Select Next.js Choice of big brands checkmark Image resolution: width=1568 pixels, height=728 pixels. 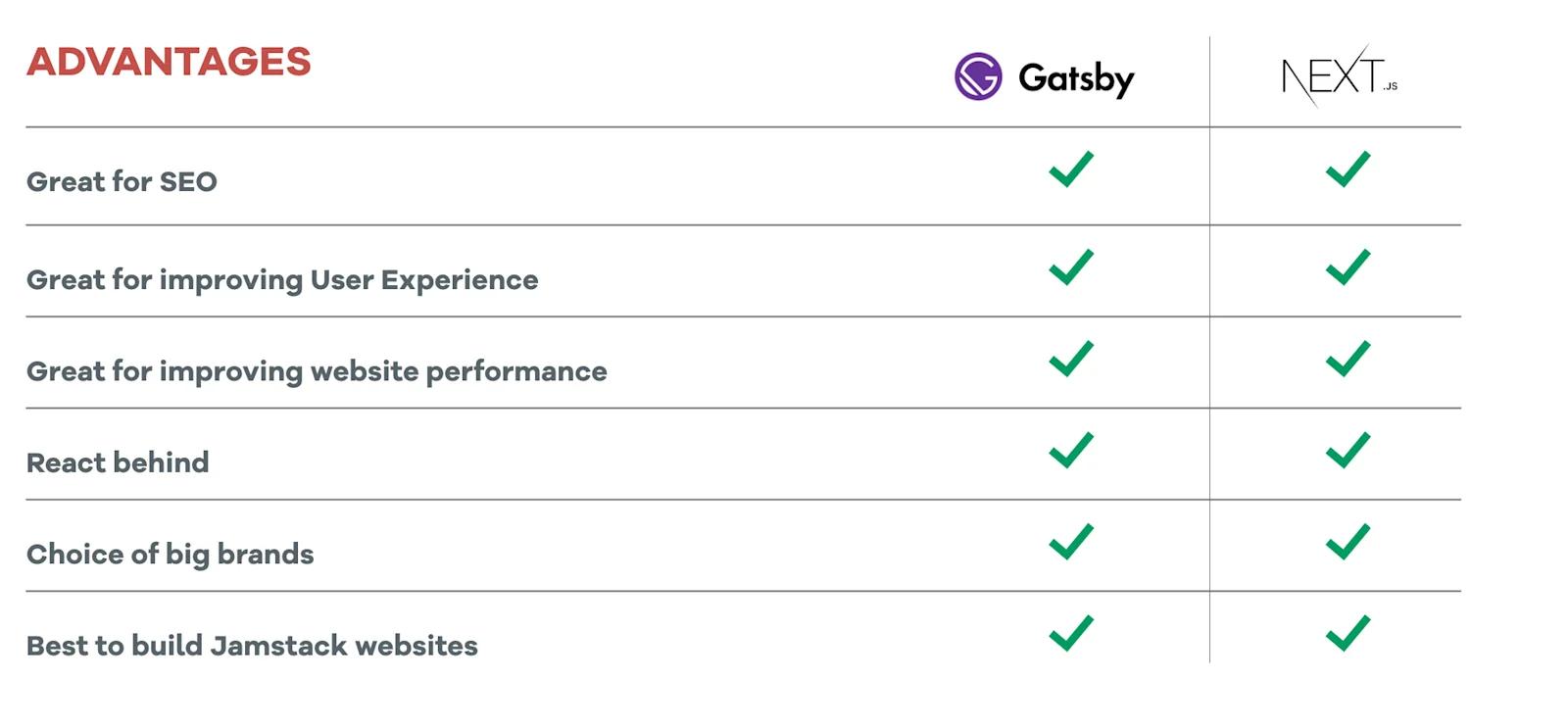tap(1347, 542)
